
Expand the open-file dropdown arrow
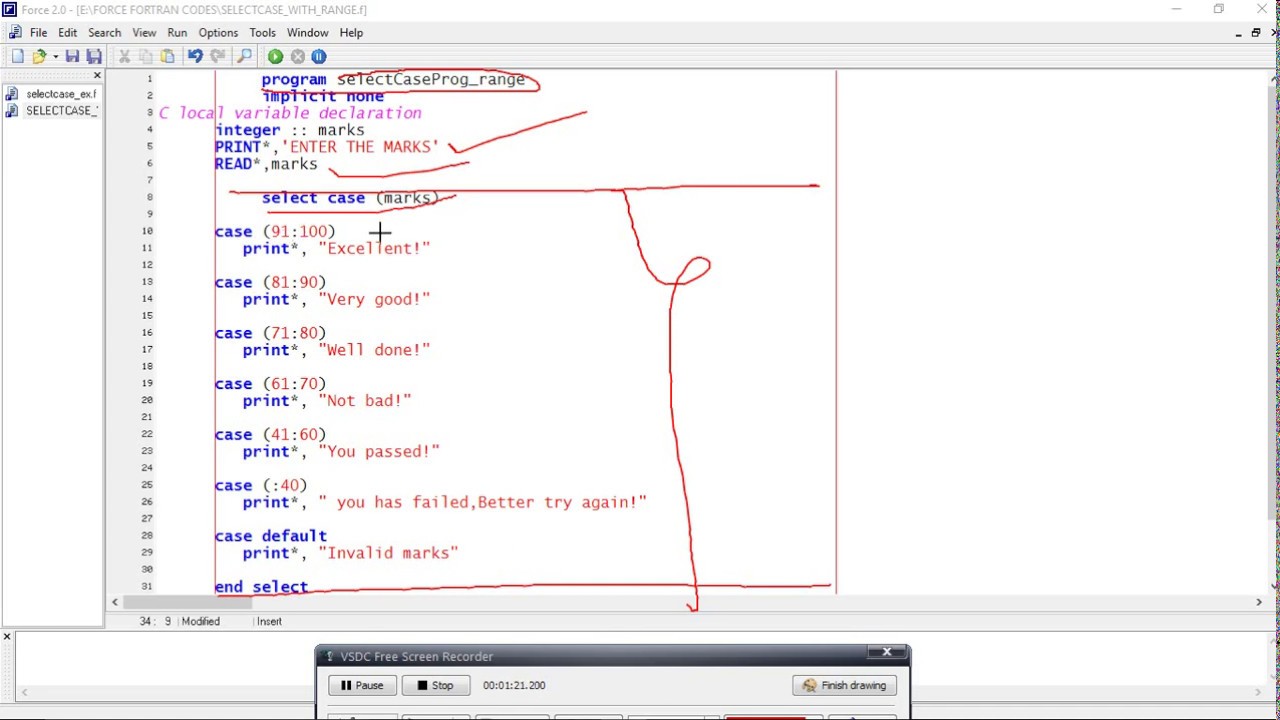pyautogui.click(x=54, y=57)
